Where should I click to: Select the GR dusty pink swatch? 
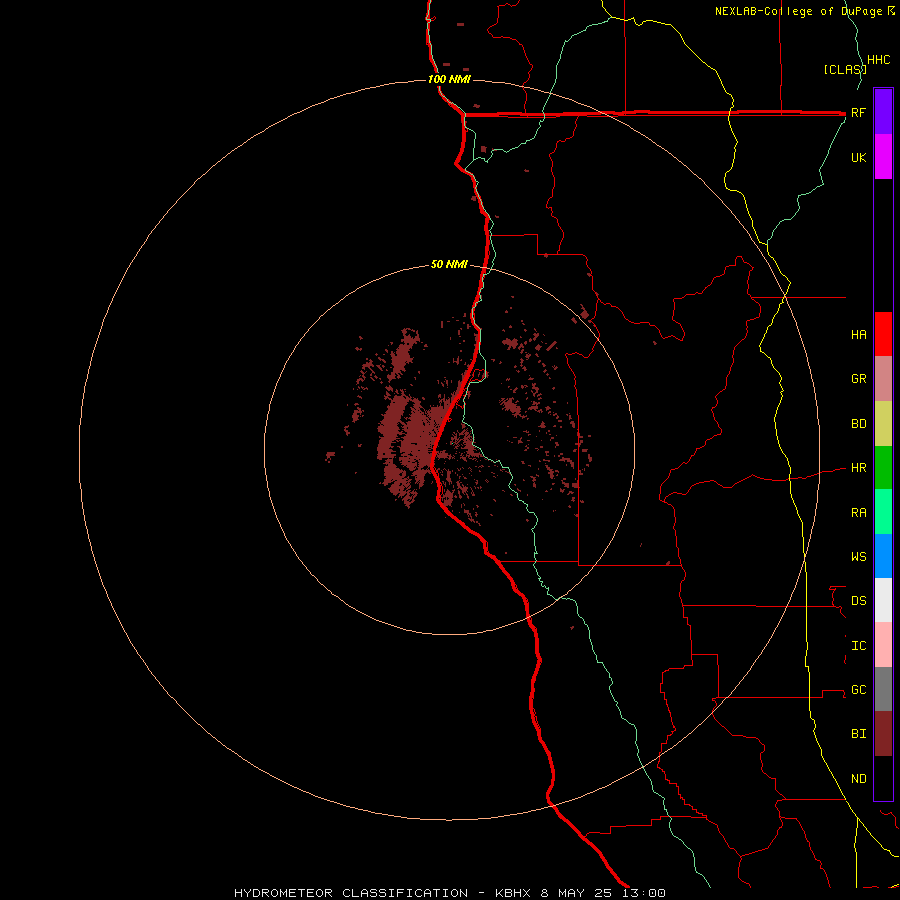883,379
